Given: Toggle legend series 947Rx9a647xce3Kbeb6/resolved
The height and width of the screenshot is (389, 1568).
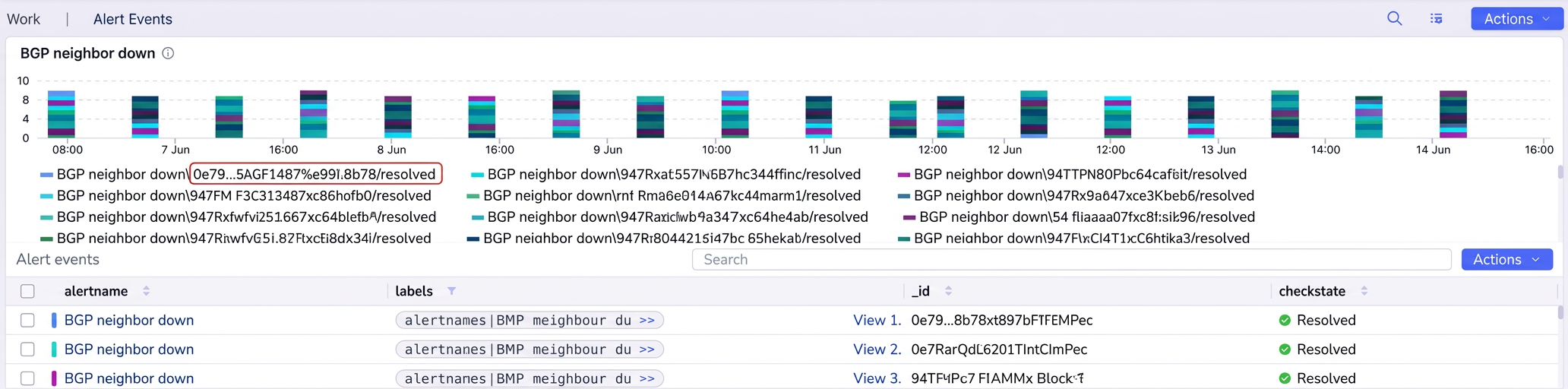Looking at the screenshot, I should 1076,195.
